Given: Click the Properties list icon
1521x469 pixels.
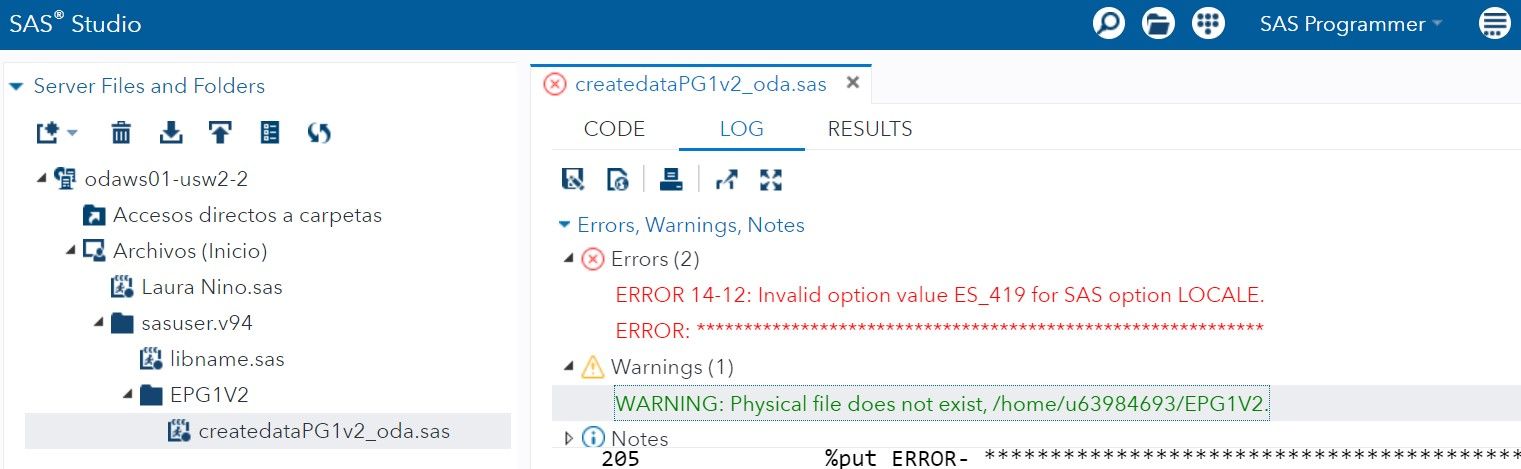Looking at the screenshot, I should coord(270,132).
